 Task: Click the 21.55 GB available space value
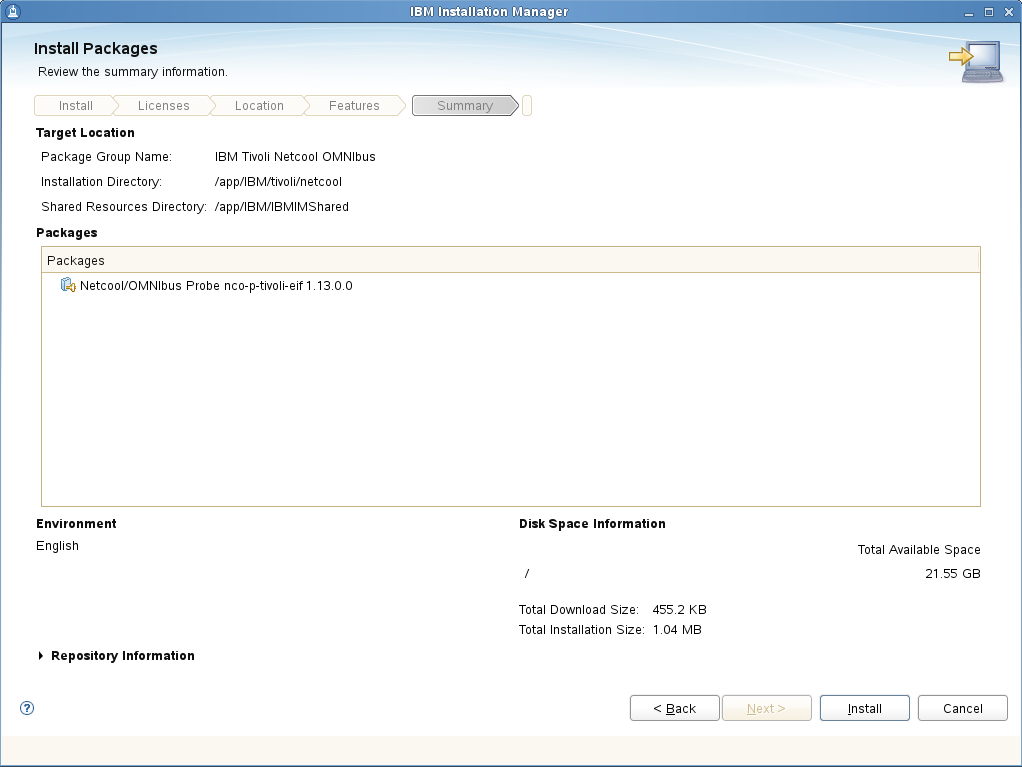click(953, 573)
